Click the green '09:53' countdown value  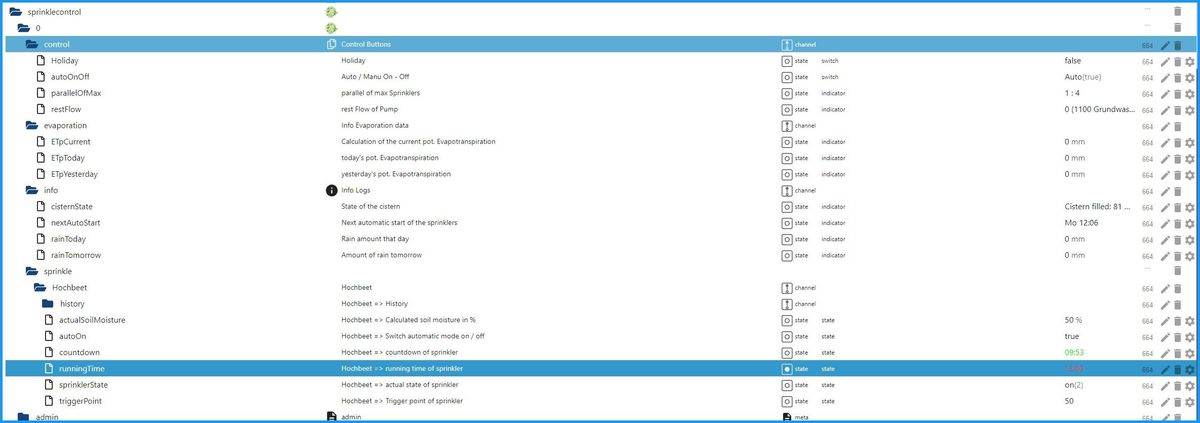tap(1074, 353)
